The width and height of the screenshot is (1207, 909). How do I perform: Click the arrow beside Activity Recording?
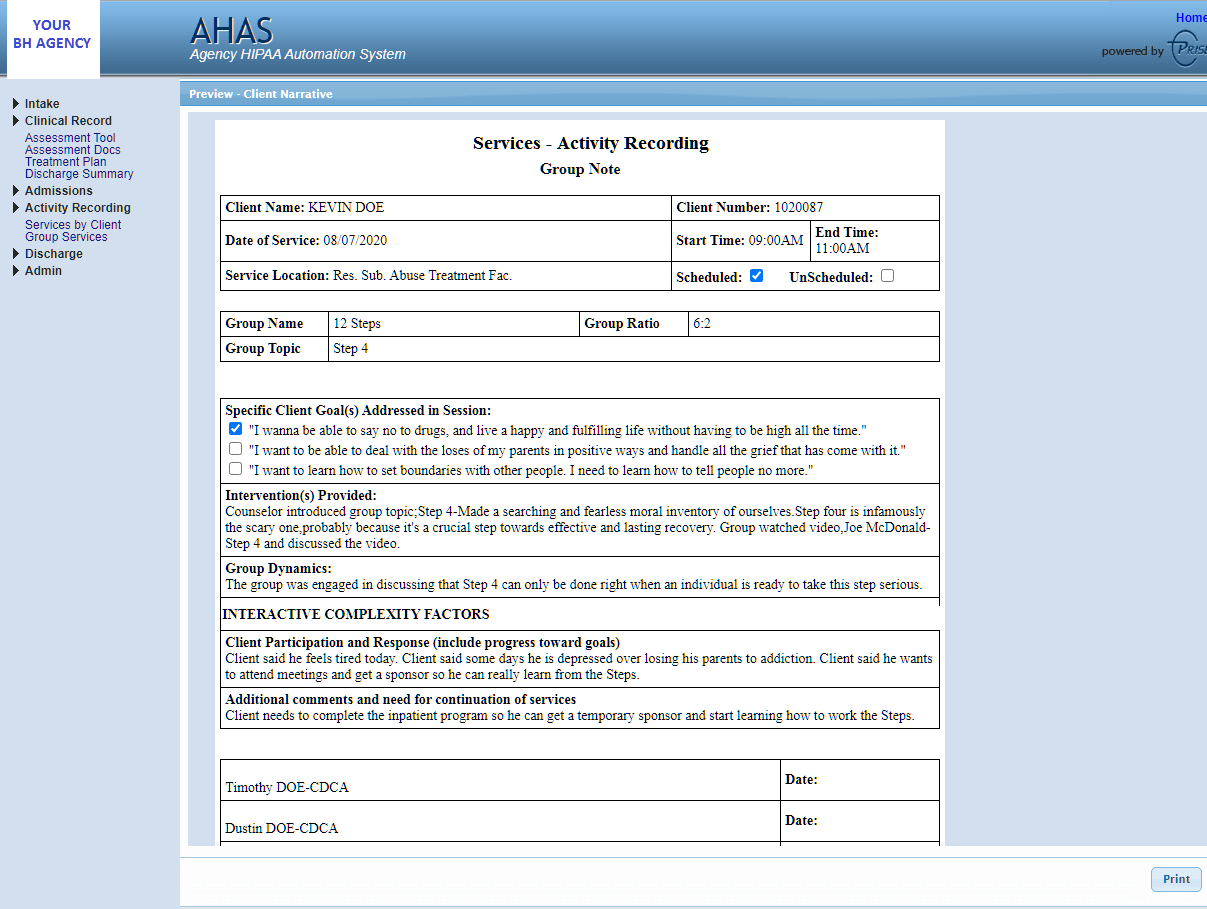coord(14,207)
